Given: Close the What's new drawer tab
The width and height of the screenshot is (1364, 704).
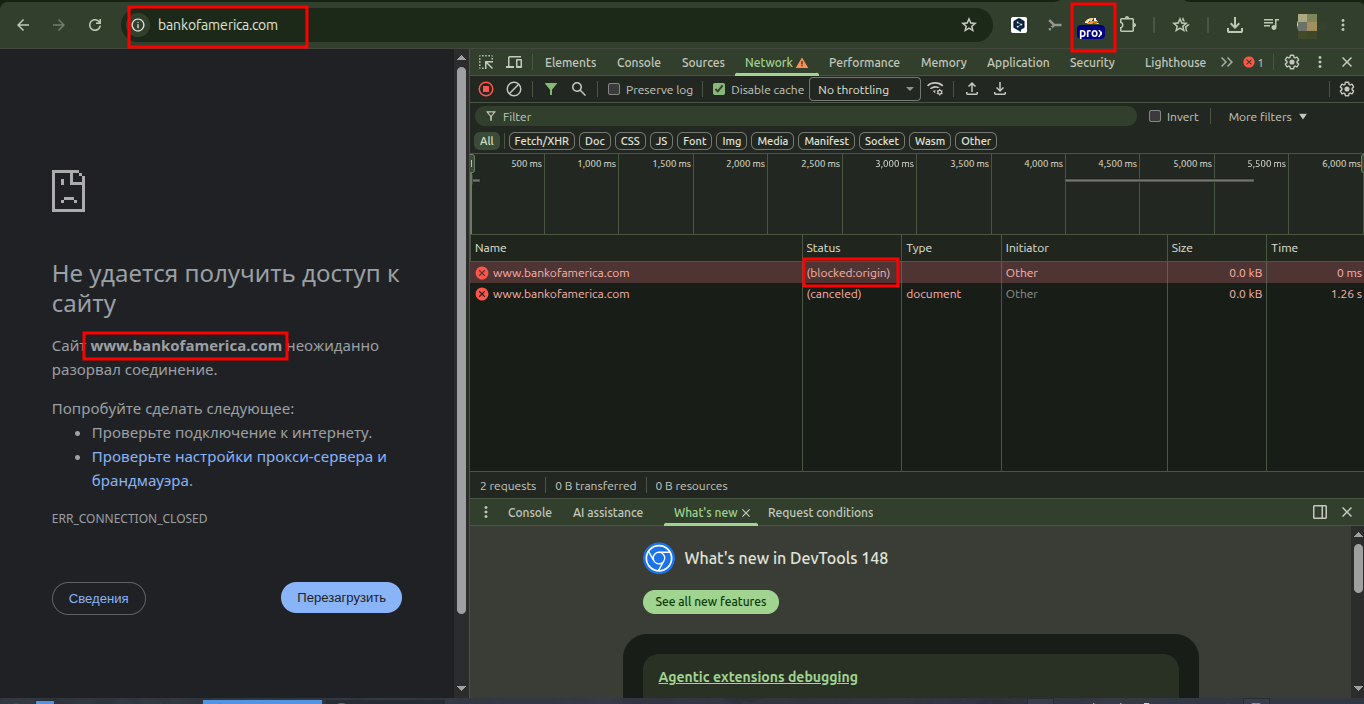Looking at the screenshot, I should click(746, 513).
